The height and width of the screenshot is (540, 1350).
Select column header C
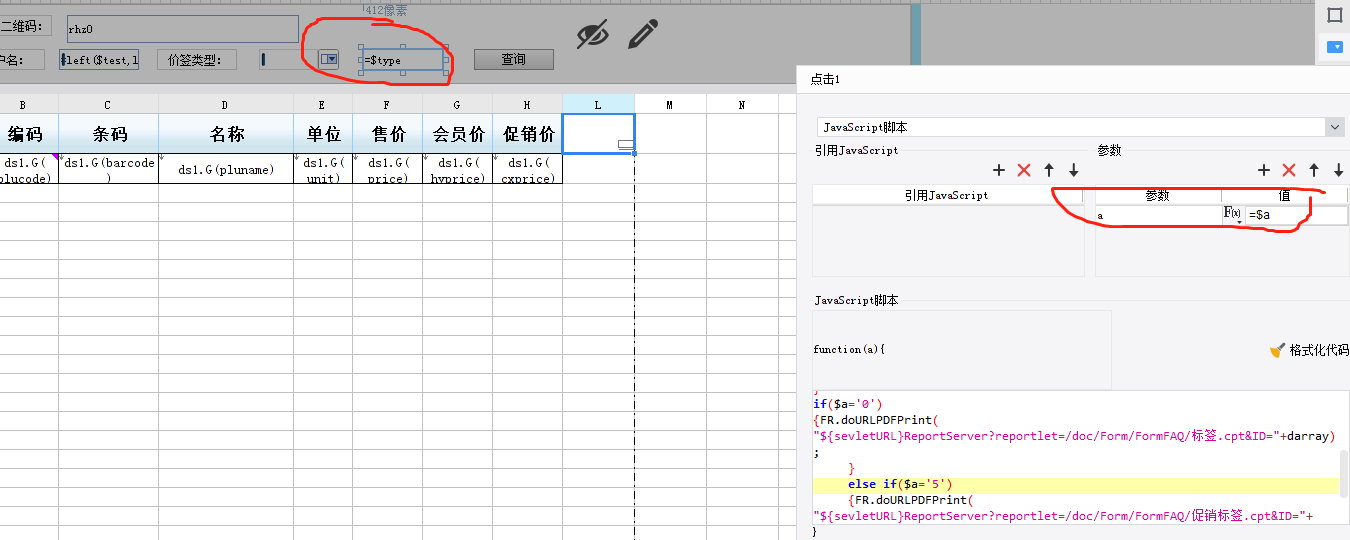tap(108, 104)
